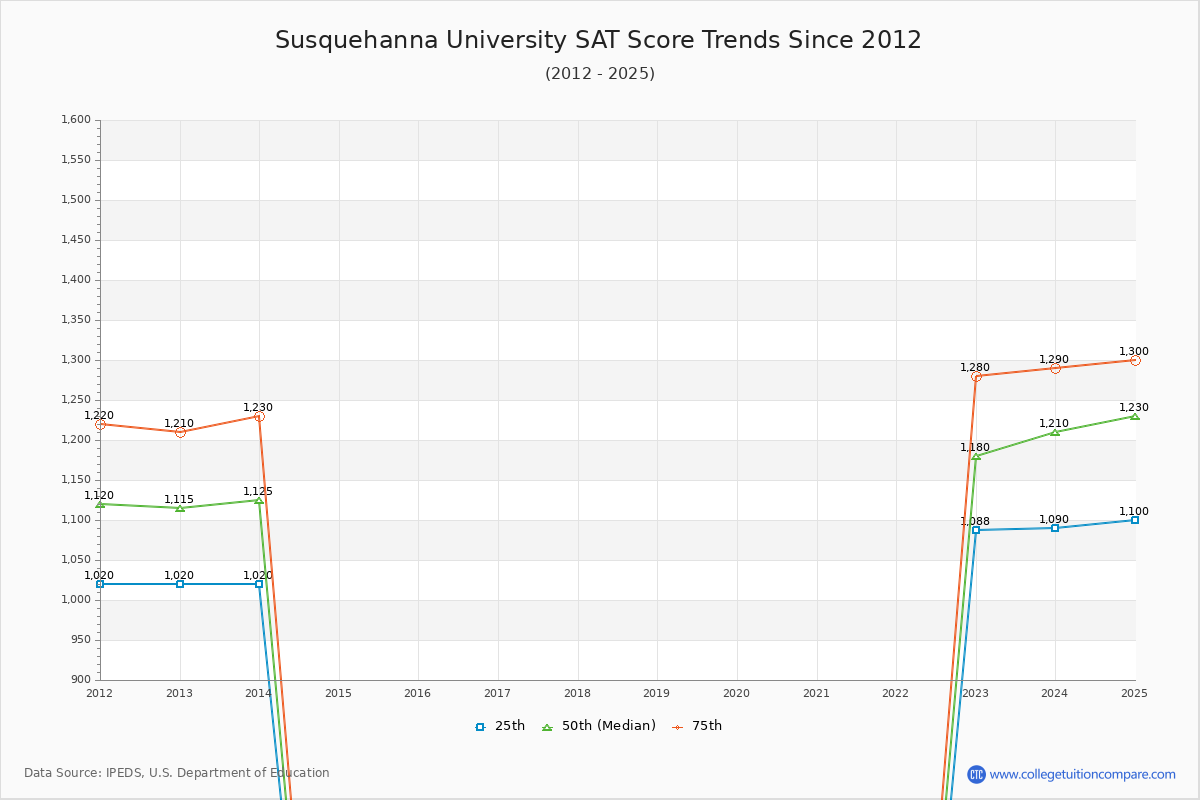Click the 900 y-axis label
The height and width of the screenshot is (800, 1200).
click(x=81, y=680)
